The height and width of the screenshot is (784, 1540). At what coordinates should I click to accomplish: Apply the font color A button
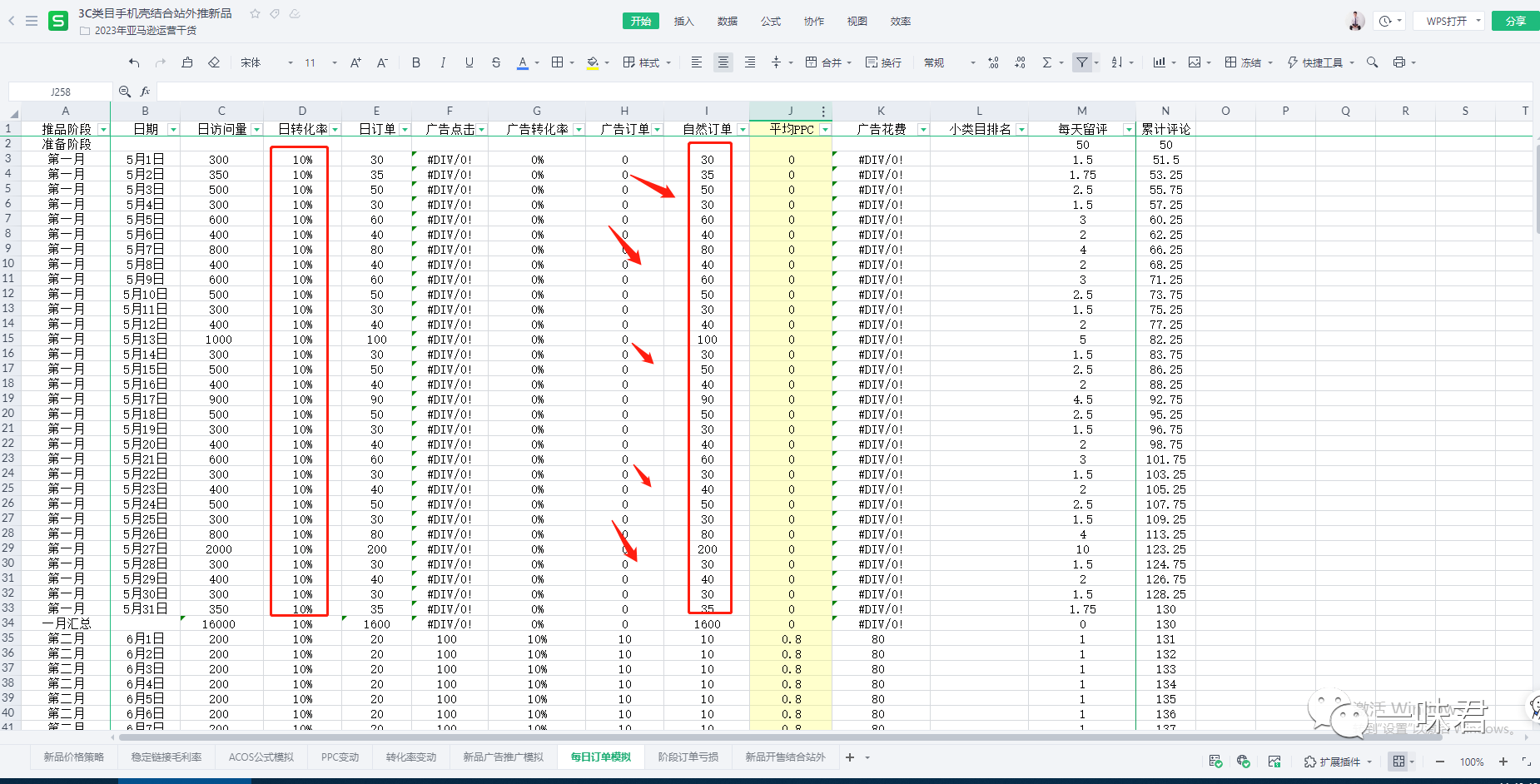point(523,62)
